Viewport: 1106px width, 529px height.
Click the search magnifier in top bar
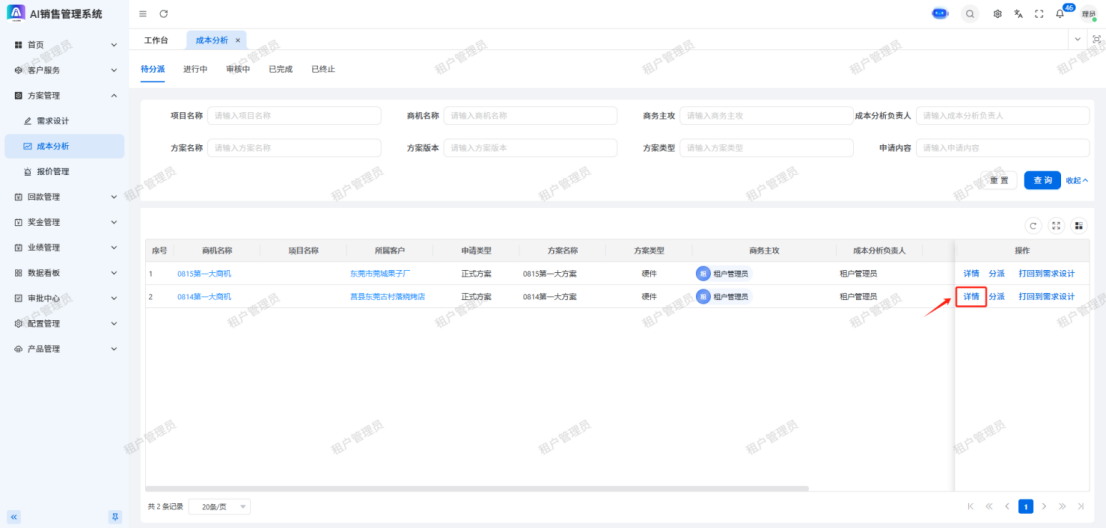970,13
